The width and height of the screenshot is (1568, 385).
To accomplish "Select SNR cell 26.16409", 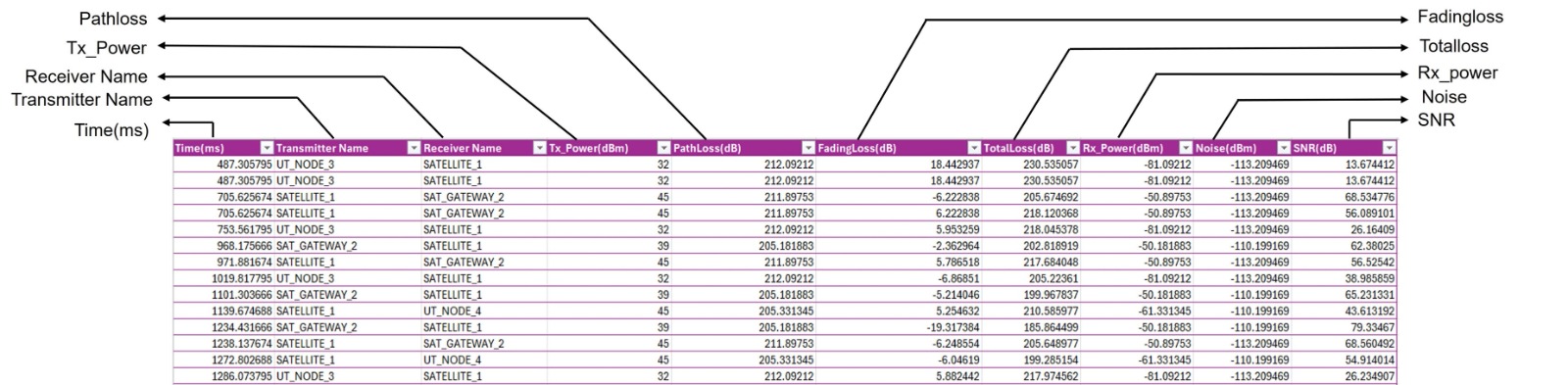I will [x=1374, y=229].
